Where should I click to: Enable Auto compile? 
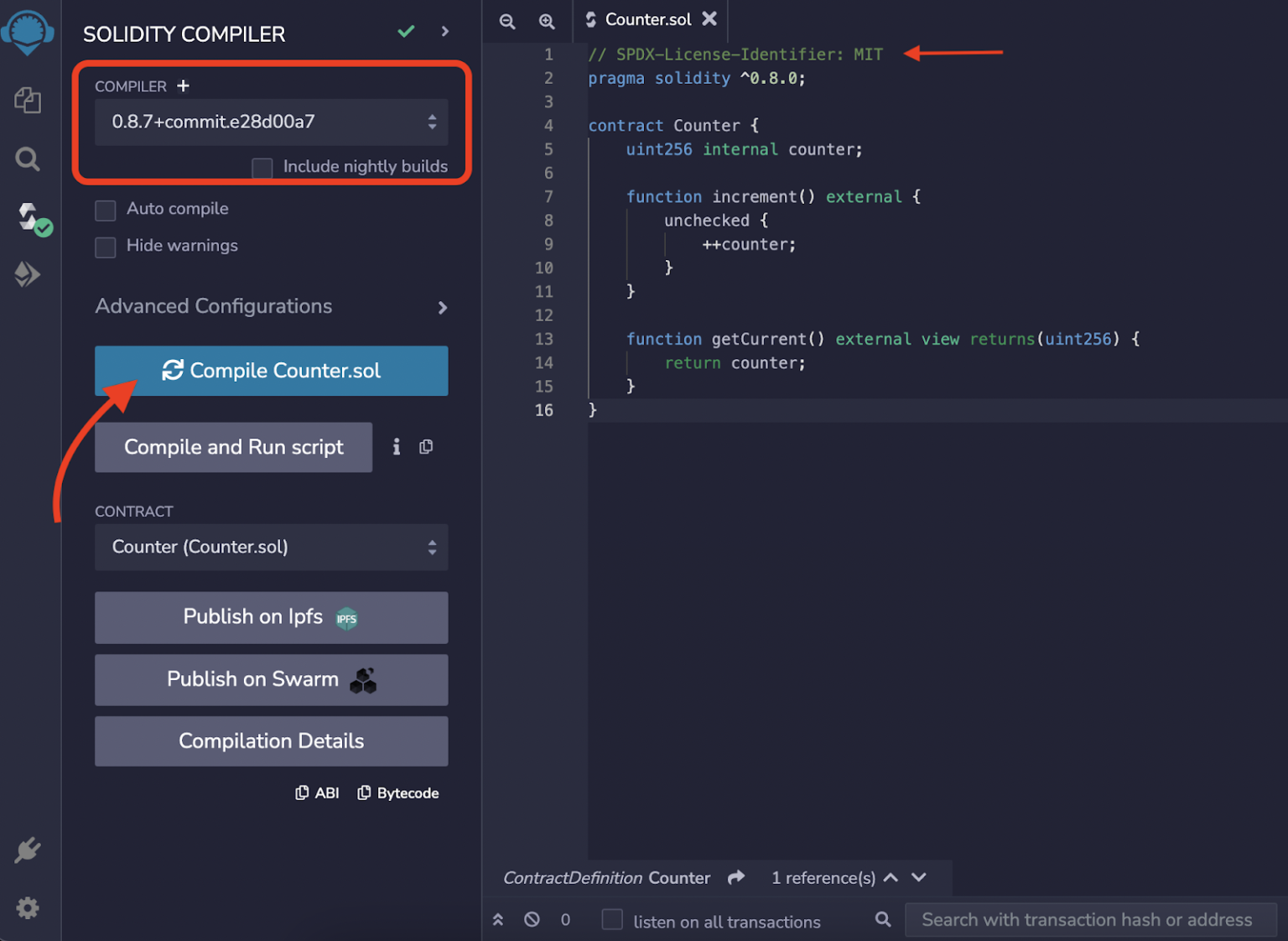105,211
